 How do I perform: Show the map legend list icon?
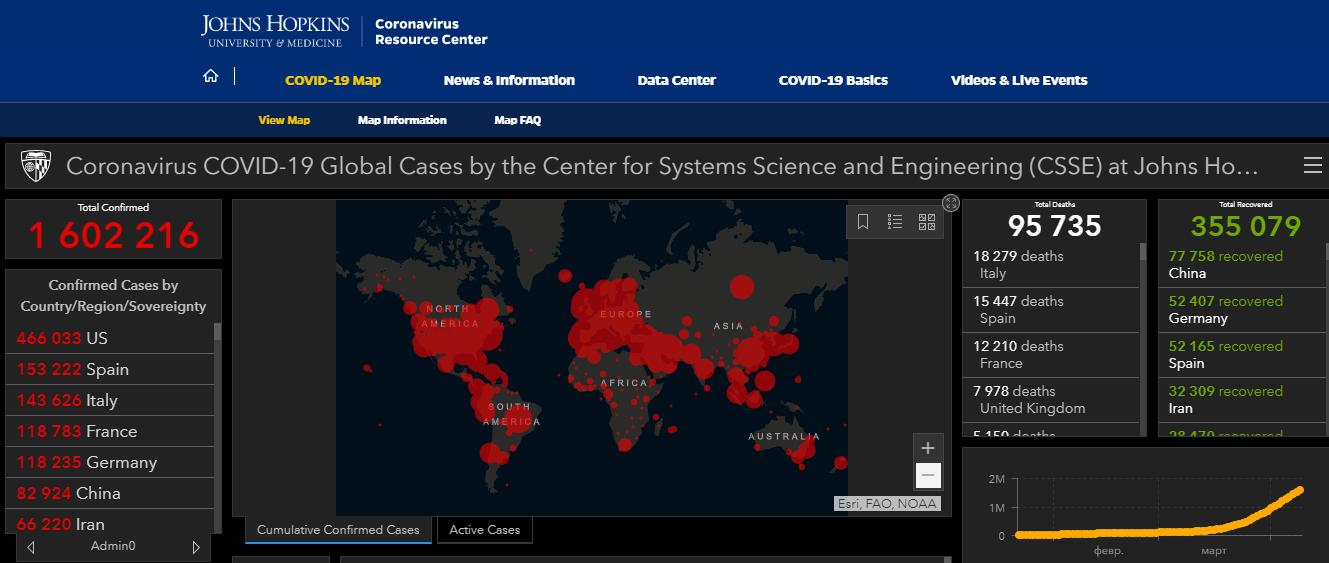click(895, 222)
